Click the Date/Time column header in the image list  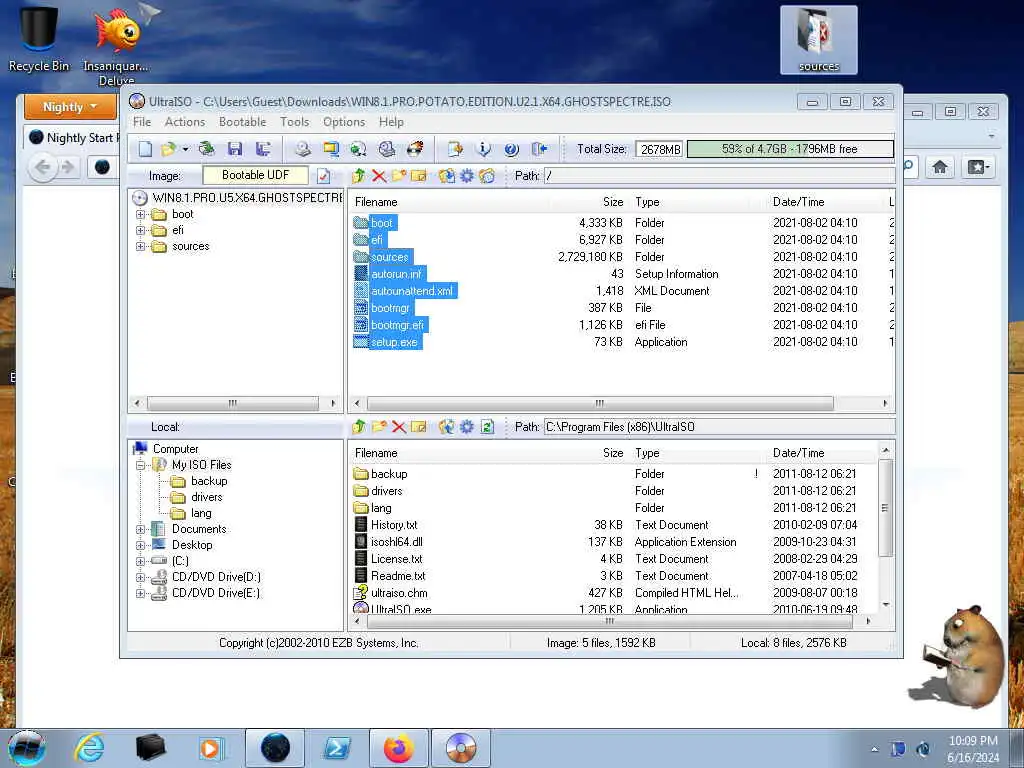(x=799, y=202)
